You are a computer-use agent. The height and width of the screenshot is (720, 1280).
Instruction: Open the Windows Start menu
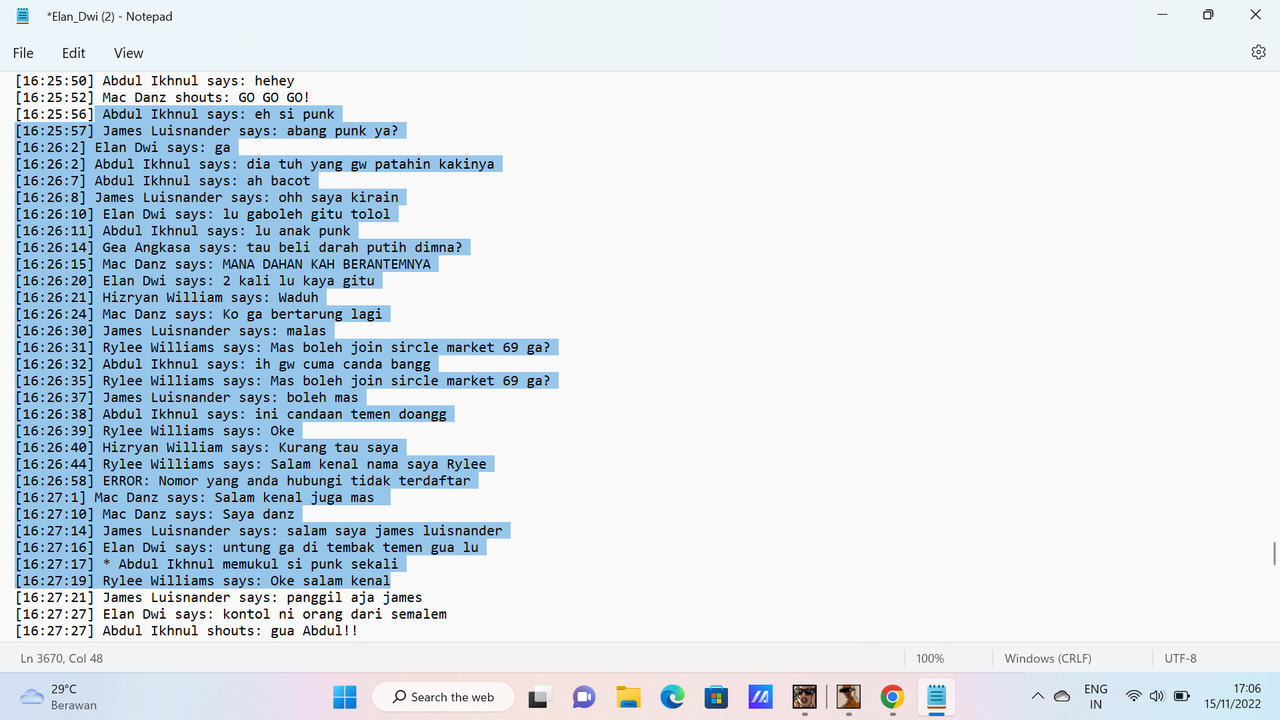[x=344, y=697]
